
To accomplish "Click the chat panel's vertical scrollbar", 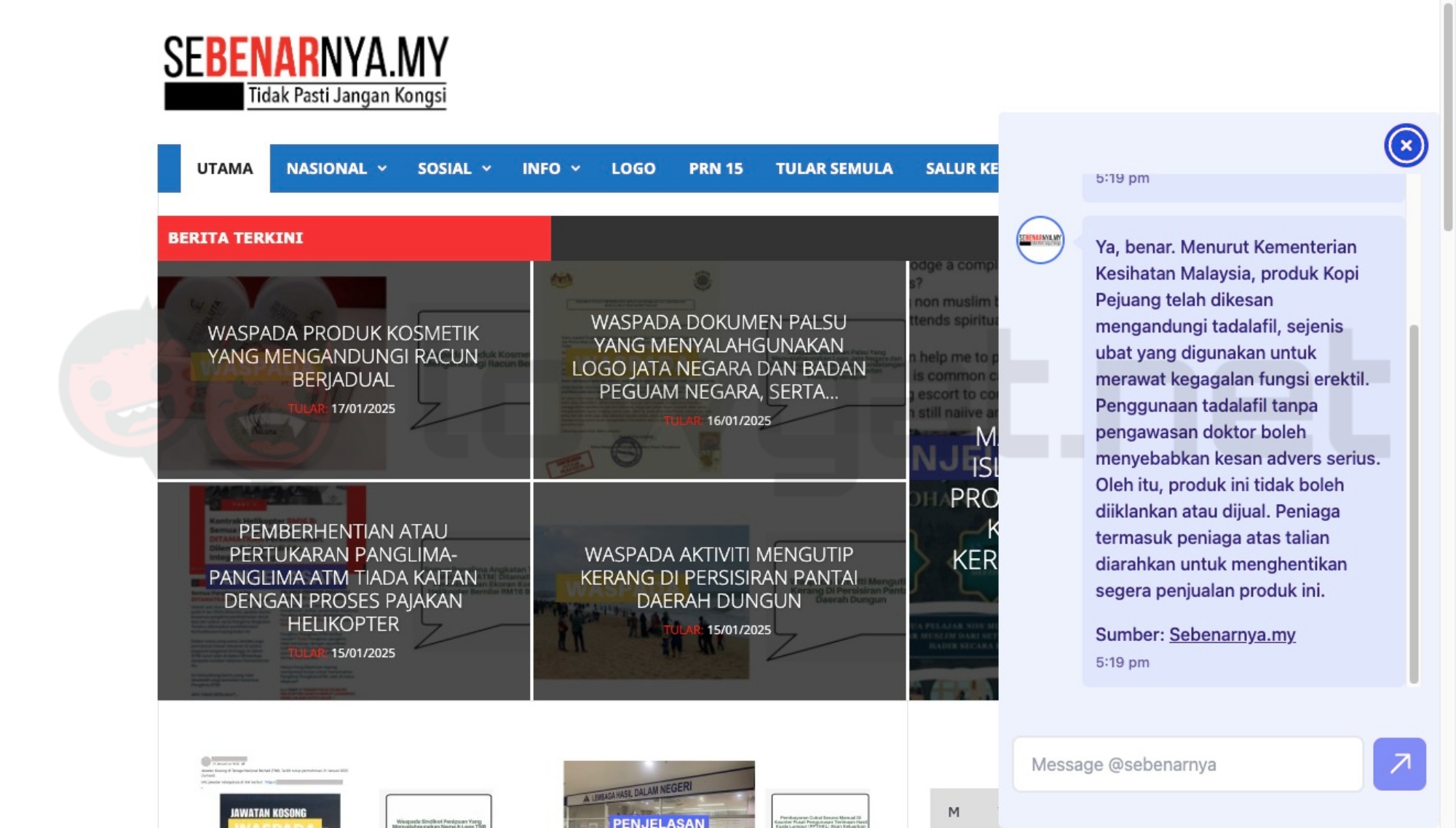I will pyautogui.click(x=1414, y=503).
